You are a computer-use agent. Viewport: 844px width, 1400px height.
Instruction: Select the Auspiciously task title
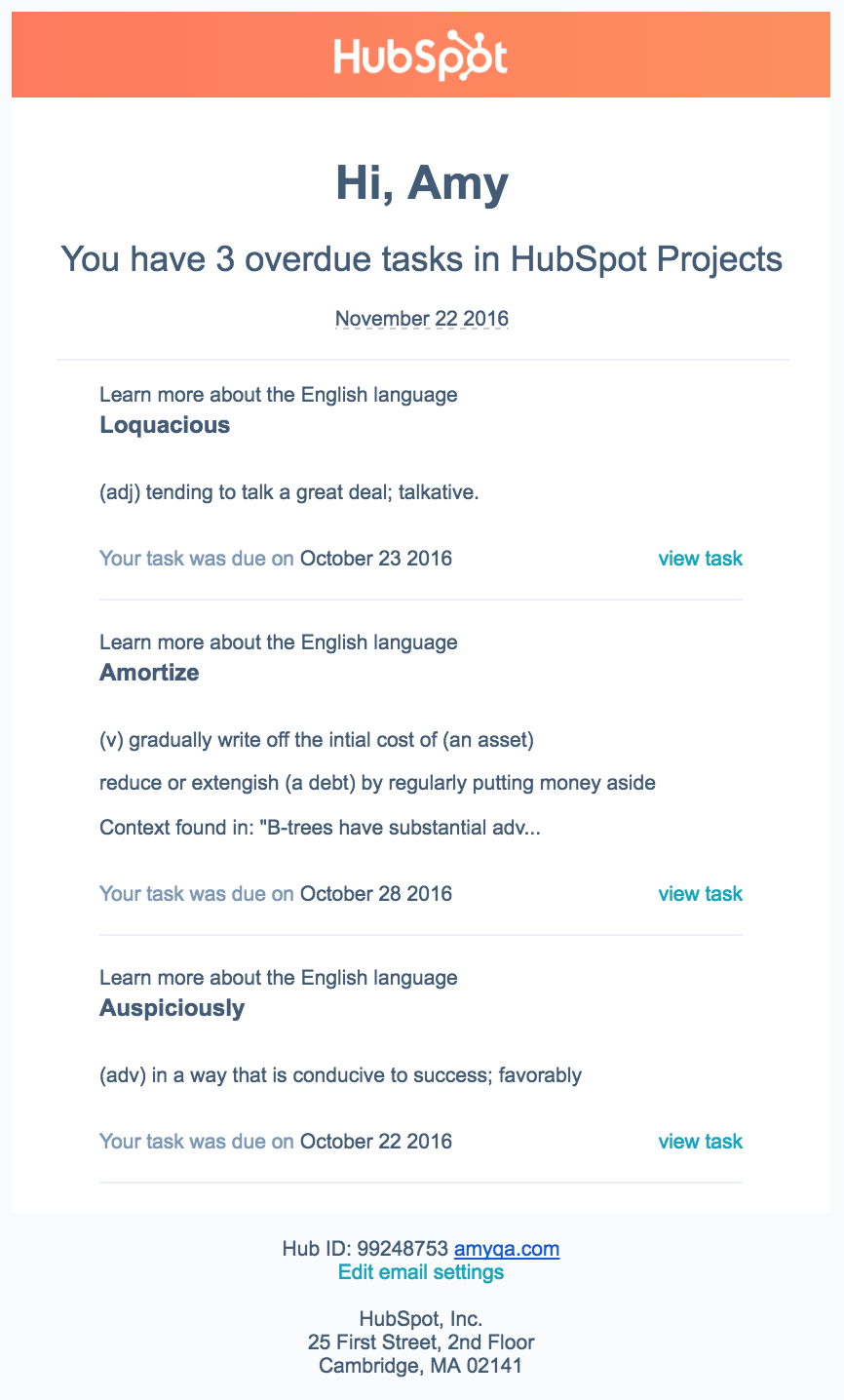point(172,1008)
